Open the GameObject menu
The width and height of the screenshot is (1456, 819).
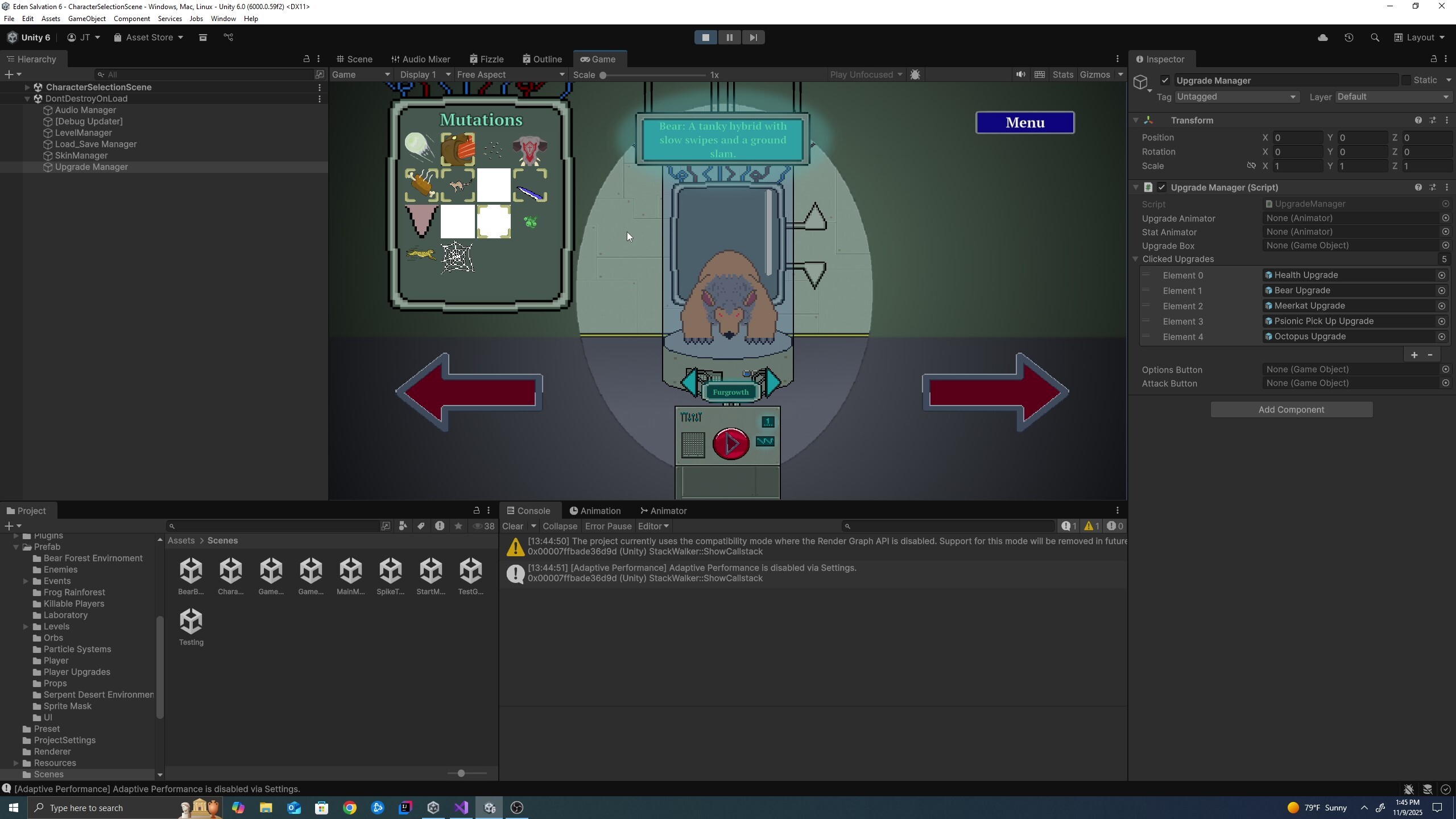click(86, 18)
